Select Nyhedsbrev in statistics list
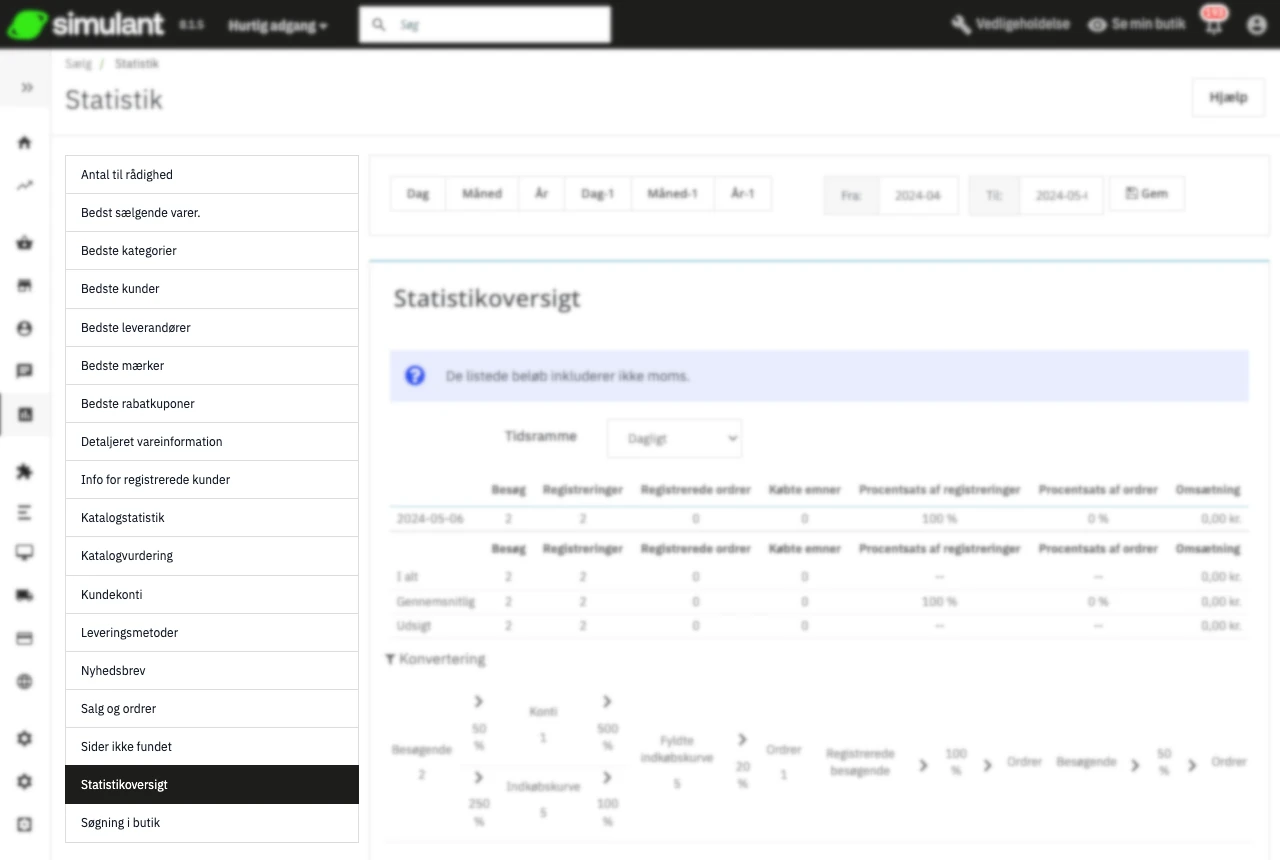The image size is (1280, 860). (211, 671)
